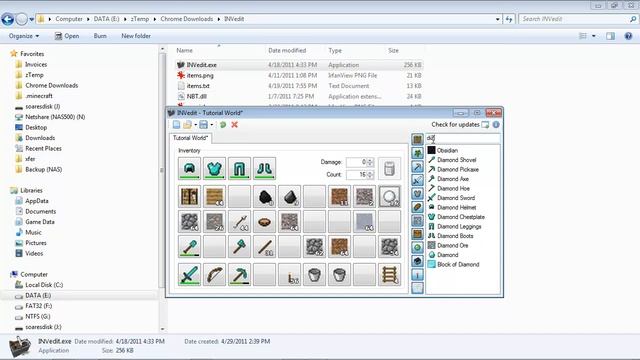The width and height of the screenshot is (640, 360).
Task: Select the diamond shovel inventory slot
Action: tap(189, 247)
